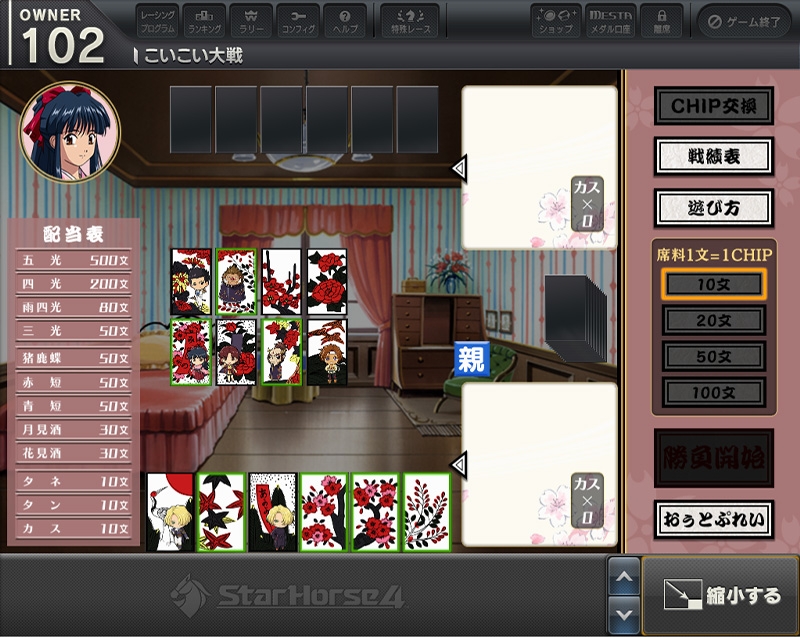
Task: Play the red ribbon hand card with blond character
Action: [x=273, y=512]
